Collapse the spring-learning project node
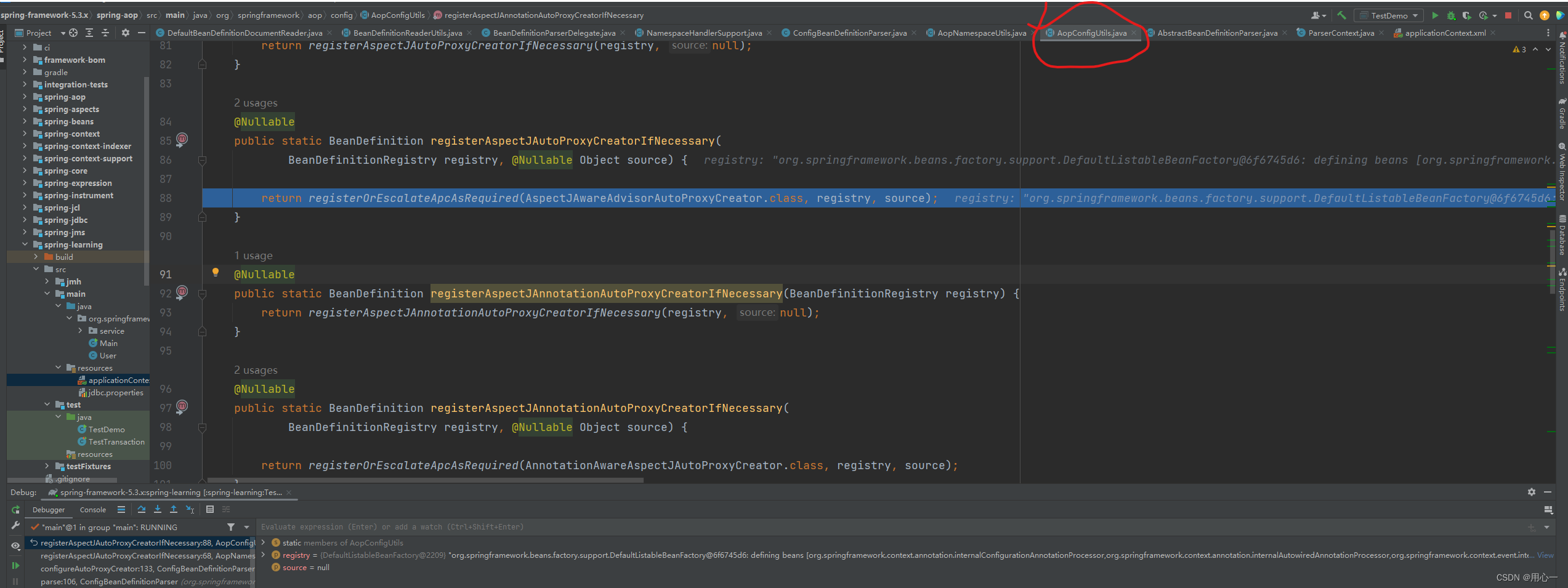1568x588 pixels. click(x=26, y=244)
